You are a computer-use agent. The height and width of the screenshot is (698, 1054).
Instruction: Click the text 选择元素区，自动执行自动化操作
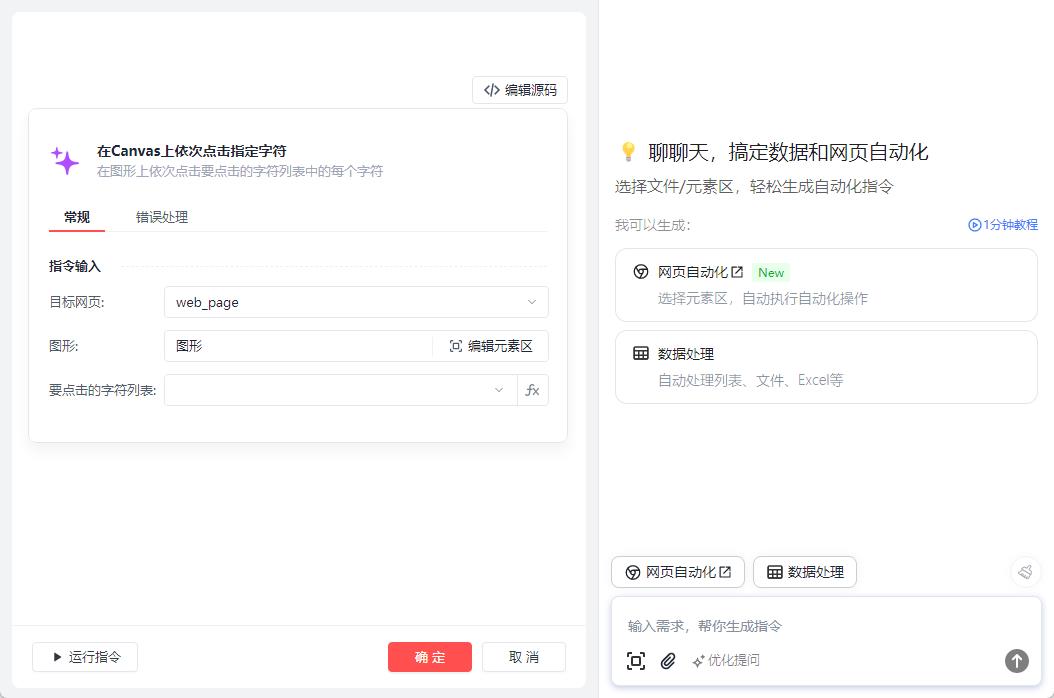(762, 299)
